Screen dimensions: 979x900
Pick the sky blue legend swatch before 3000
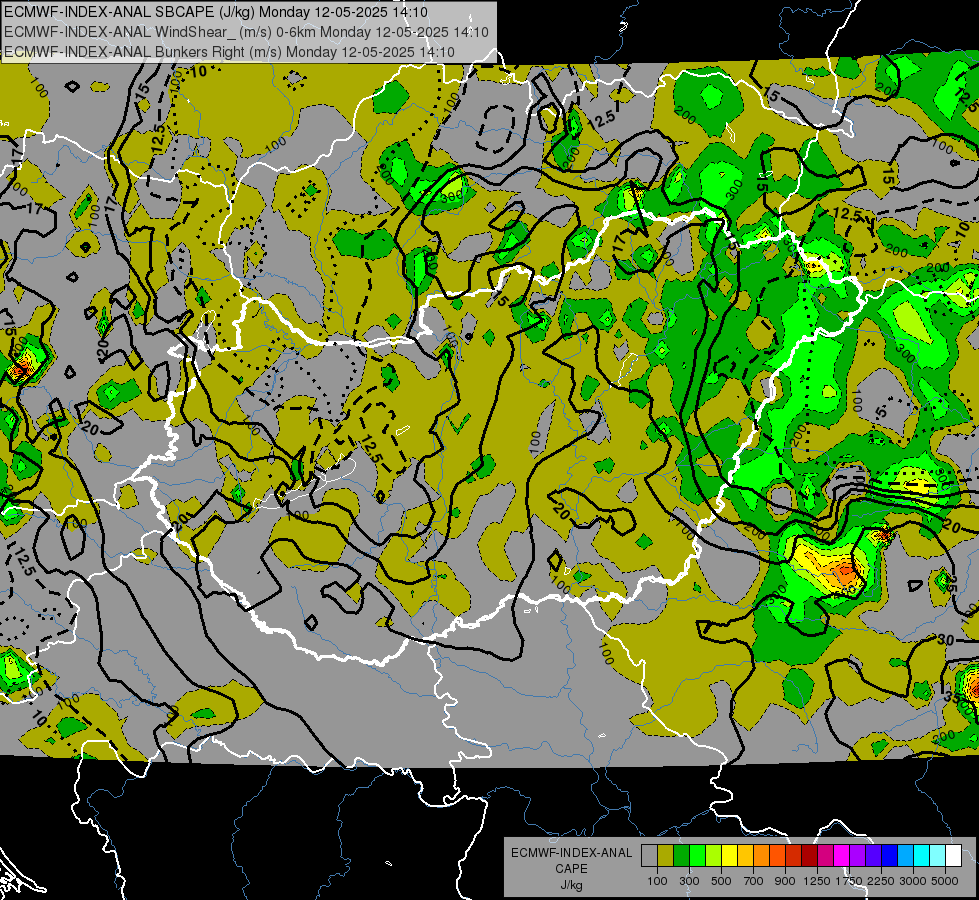(x=905, y=856)
